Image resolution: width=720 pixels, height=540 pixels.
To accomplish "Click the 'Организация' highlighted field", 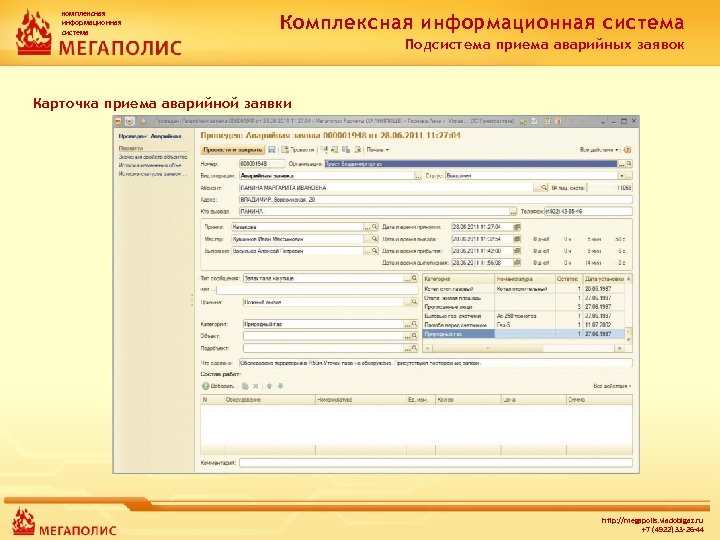I will (471, 164).
